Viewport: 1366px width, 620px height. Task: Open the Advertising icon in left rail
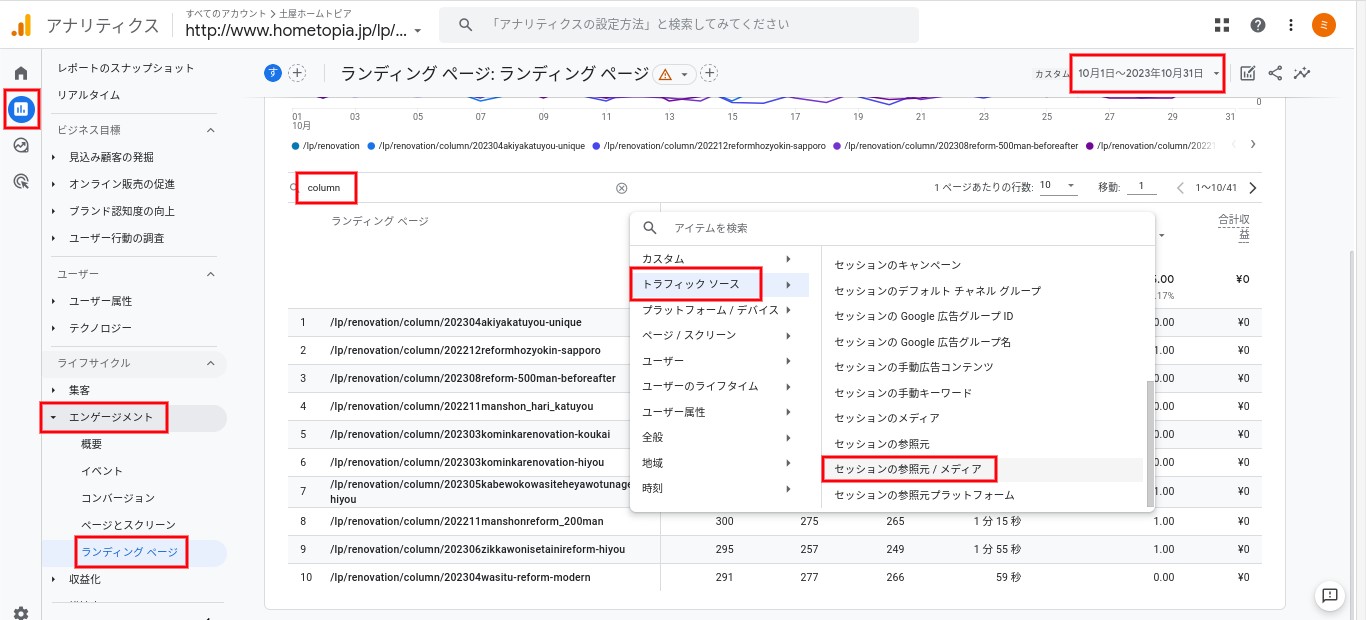pos(21,181)
